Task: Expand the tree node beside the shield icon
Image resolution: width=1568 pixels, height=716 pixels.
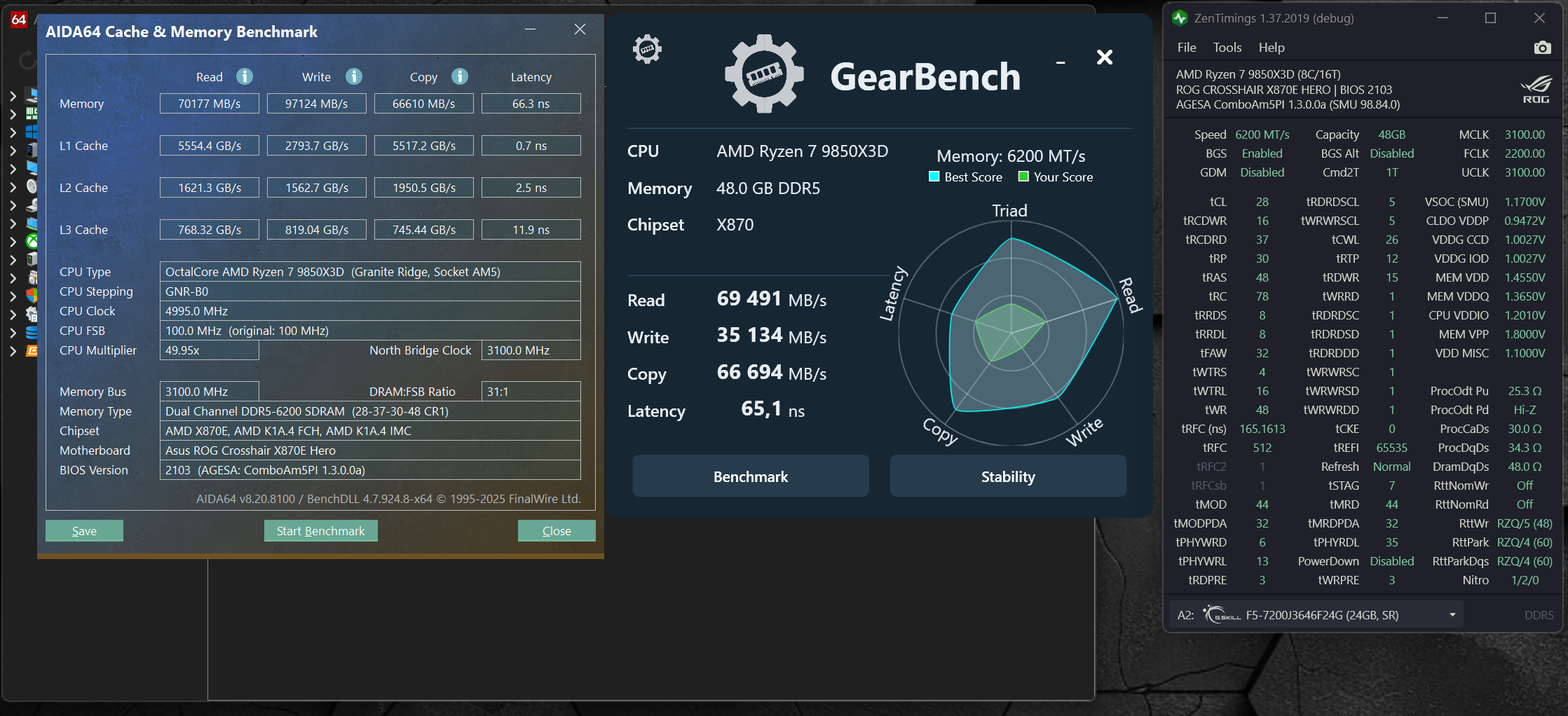Action: [x=13, y=296]
